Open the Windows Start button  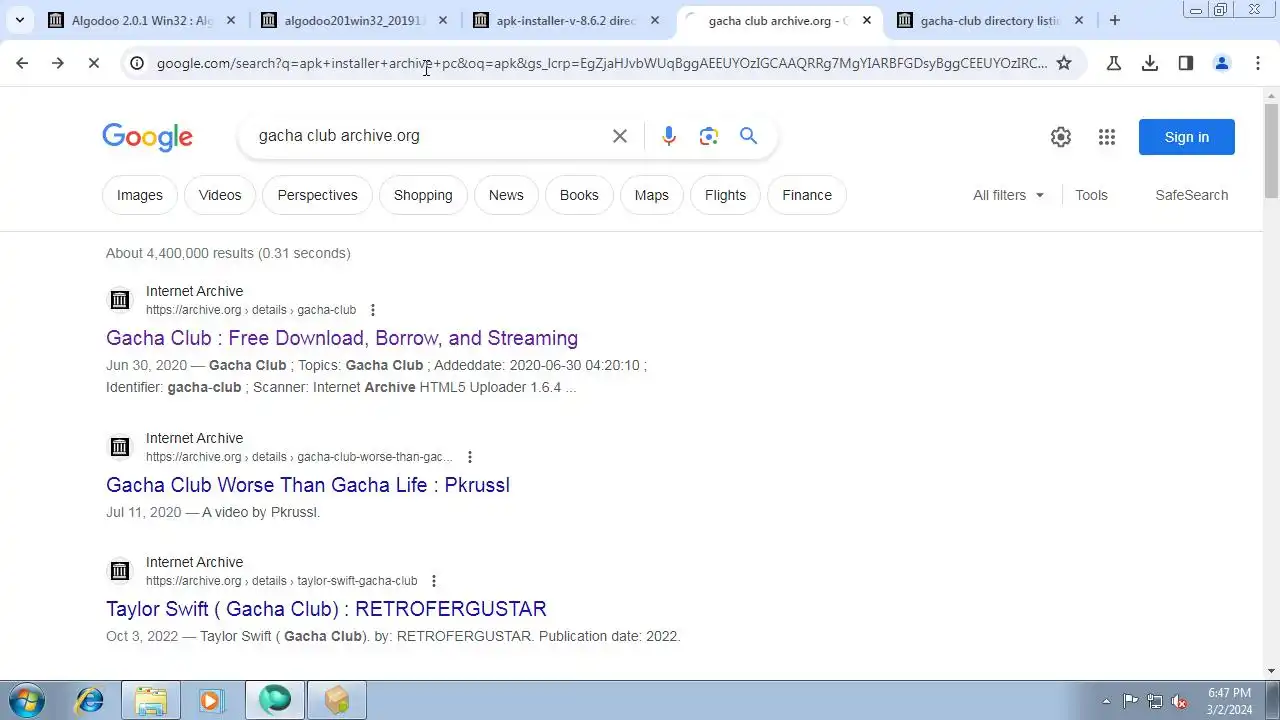27,700
